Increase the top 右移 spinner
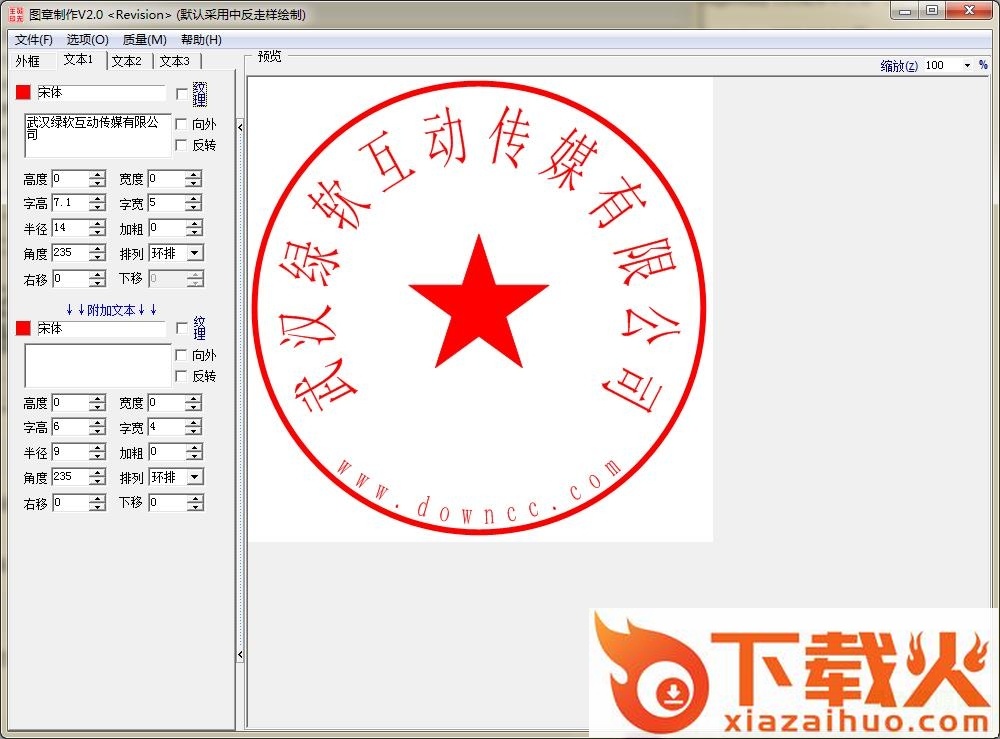 point(97,275)
